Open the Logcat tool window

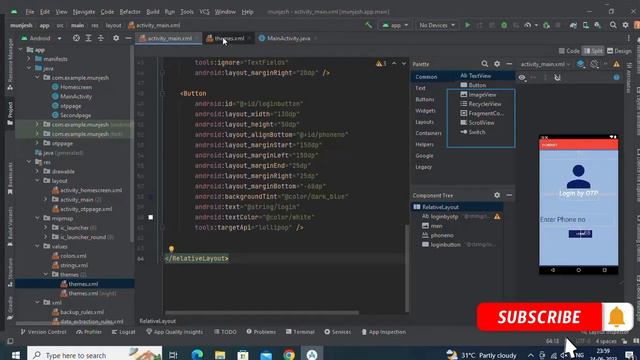pyautogui.click(x=124, y=332)
